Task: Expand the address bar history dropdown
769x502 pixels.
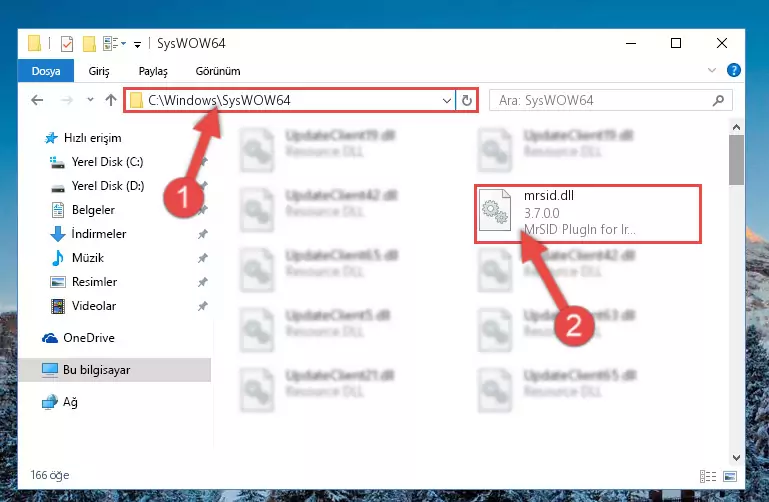Action: 447,100
